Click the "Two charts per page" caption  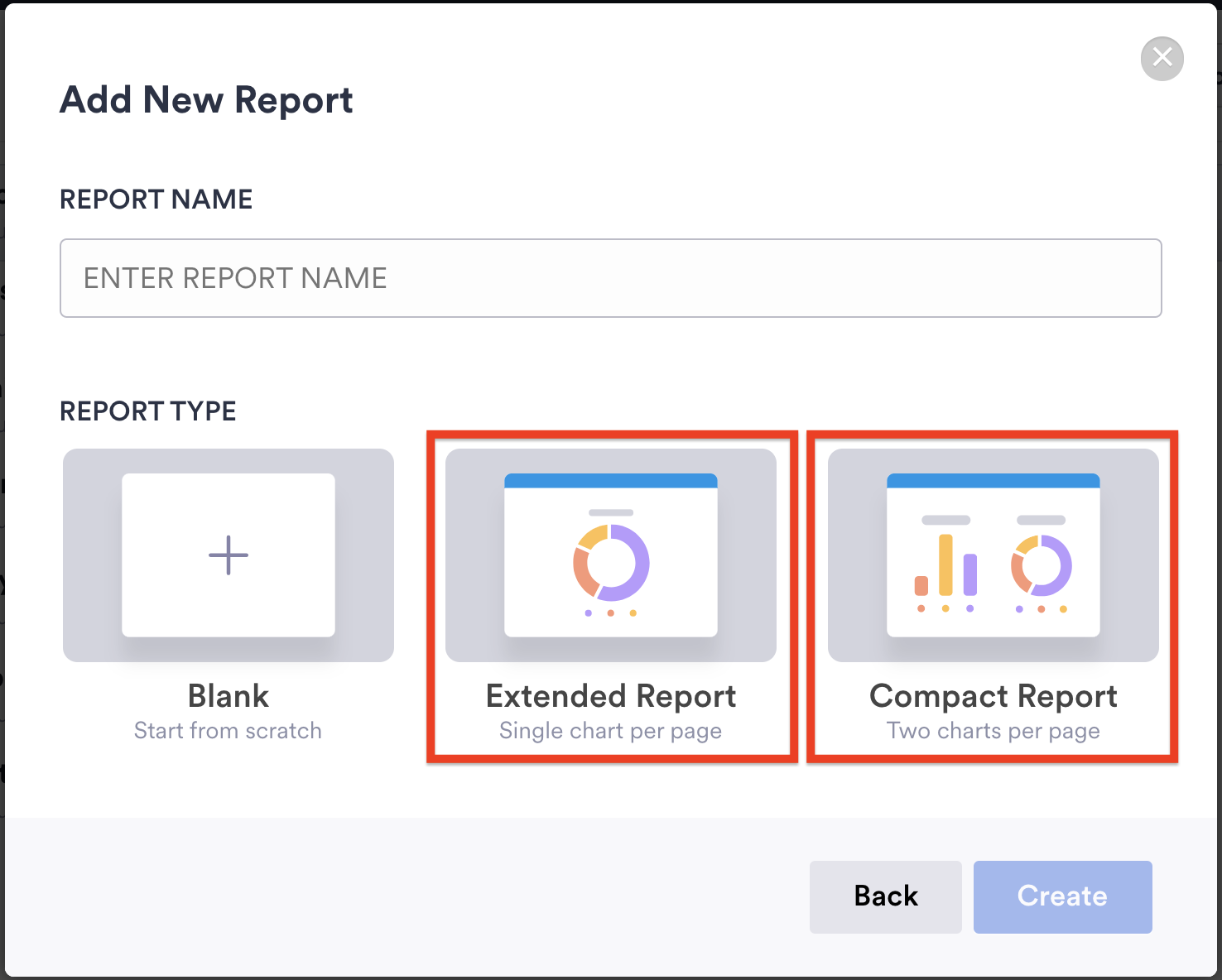(993, 731)
